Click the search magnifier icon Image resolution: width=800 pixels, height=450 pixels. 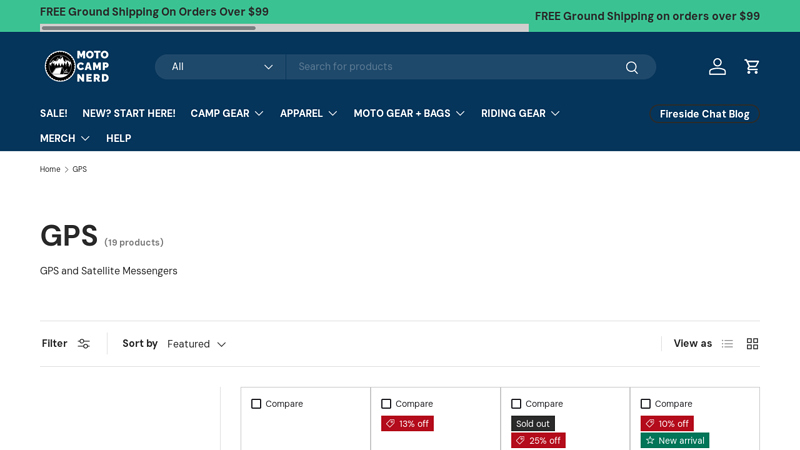click(x=631, y=67)
